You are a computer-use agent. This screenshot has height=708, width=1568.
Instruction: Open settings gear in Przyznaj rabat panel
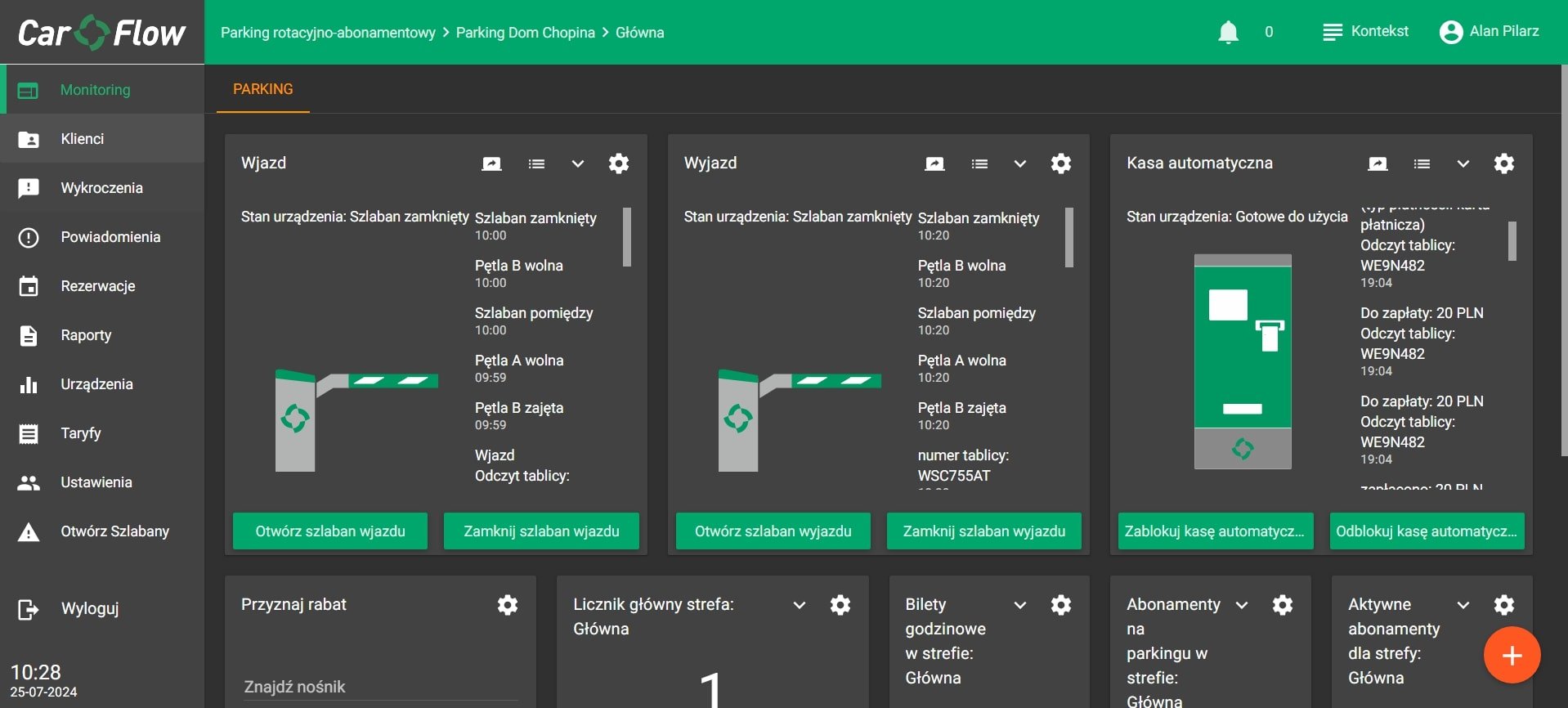coord(508,605)
